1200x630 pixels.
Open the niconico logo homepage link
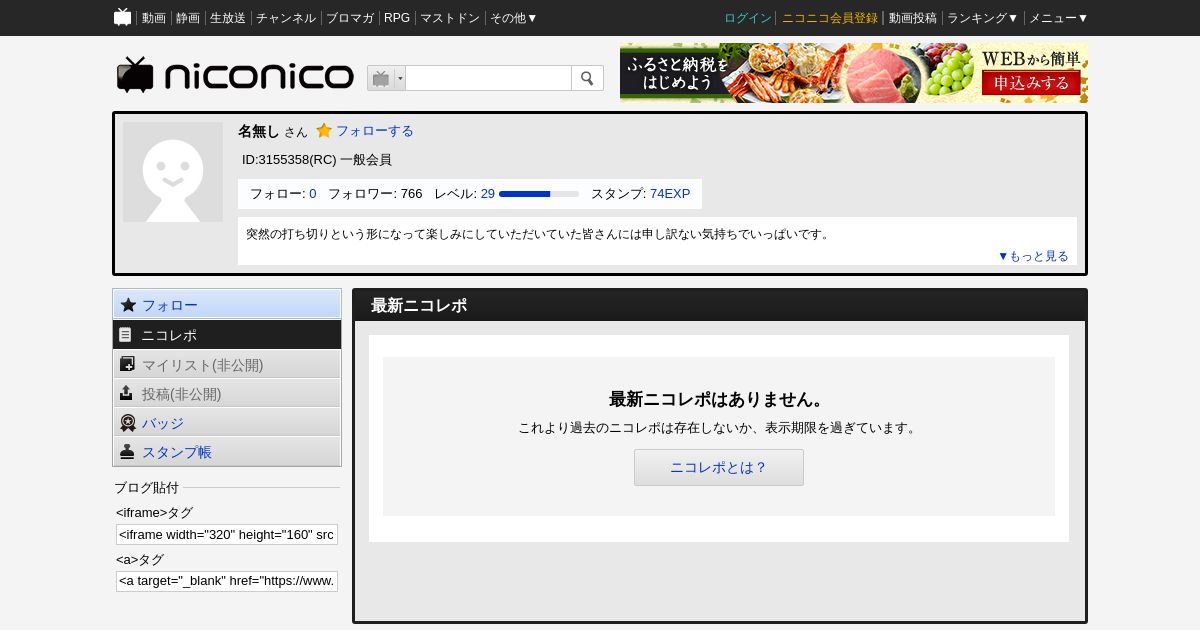(x=235, y=76)
